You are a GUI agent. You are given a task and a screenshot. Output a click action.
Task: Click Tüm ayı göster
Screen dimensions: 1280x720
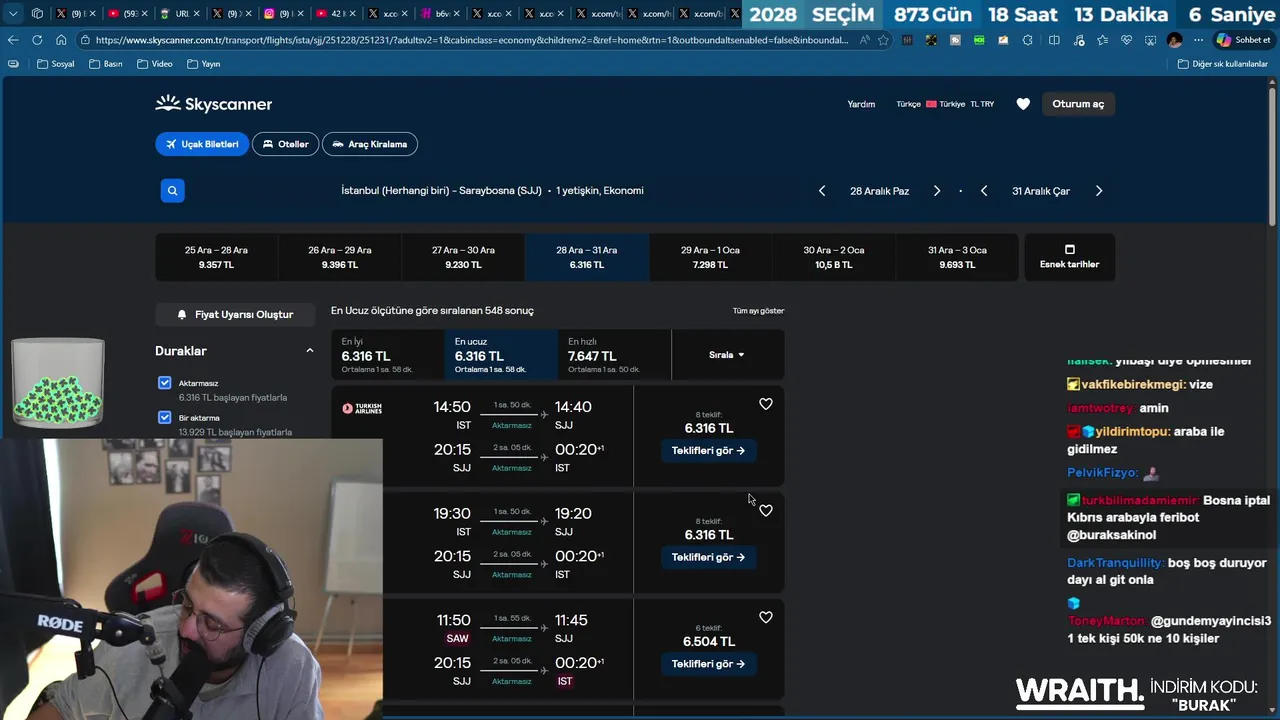pyautogui.click(x=758, y=311)
